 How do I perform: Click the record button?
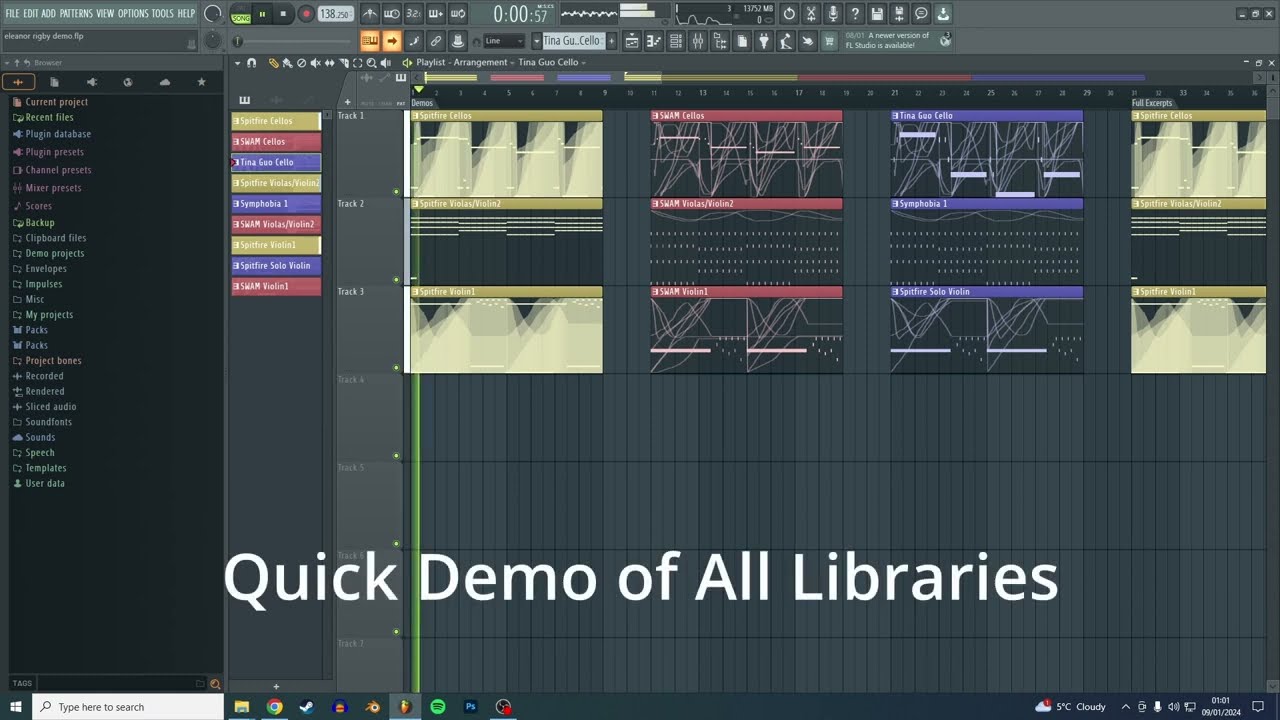coord(306,14)
